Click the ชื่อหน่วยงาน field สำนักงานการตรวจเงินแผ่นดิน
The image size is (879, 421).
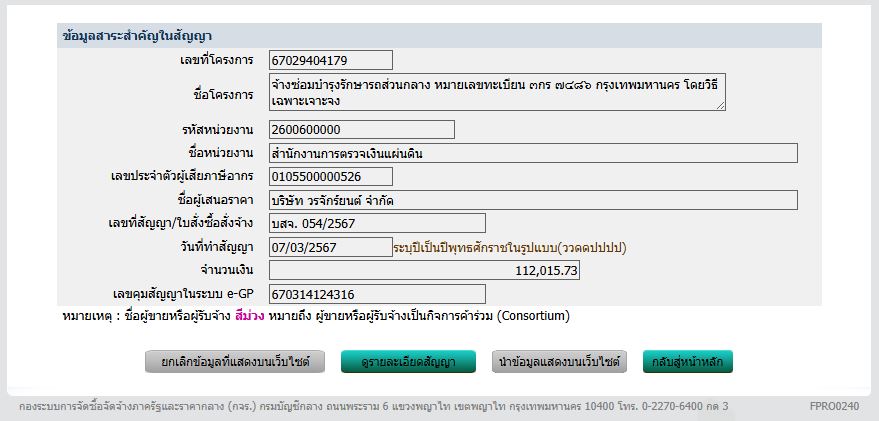click(x=532, y=153)
